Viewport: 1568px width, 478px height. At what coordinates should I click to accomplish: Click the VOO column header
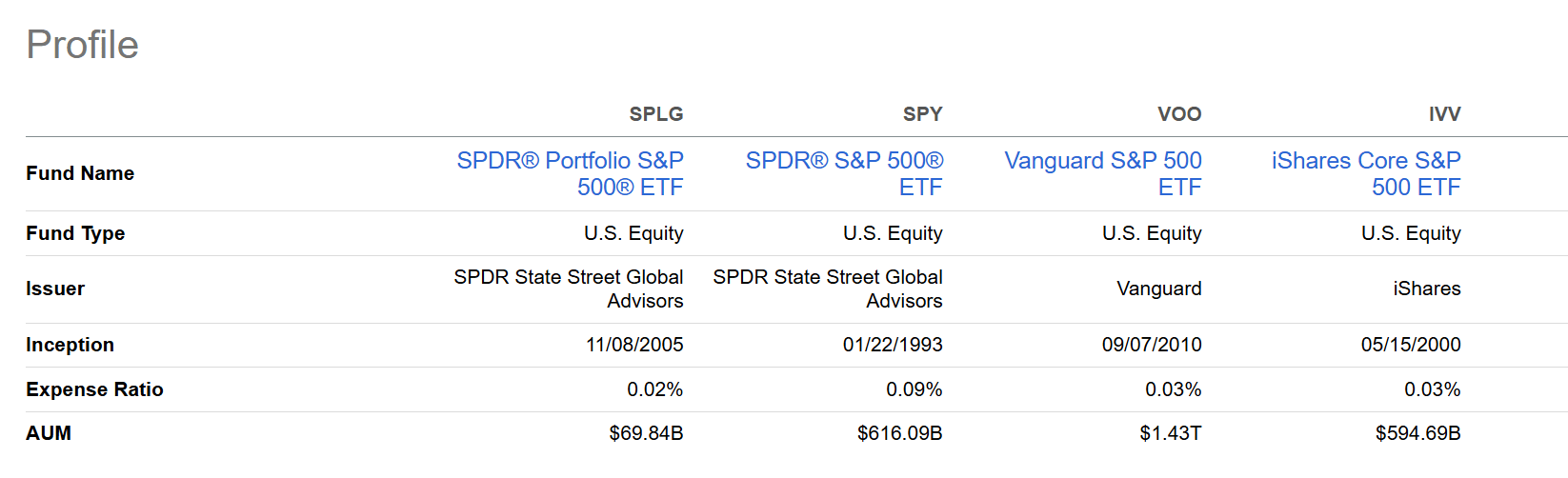pos(1179,114)
